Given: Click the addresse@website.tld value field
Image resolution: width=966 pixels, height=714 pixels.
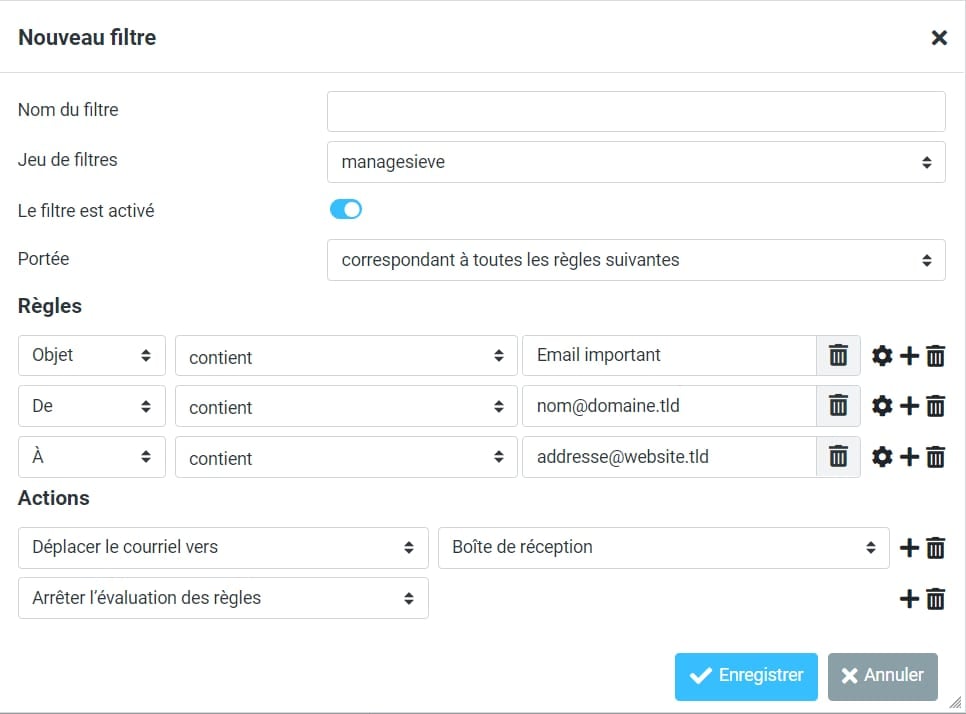Looking at the screenshot, I should click(669, 457).
